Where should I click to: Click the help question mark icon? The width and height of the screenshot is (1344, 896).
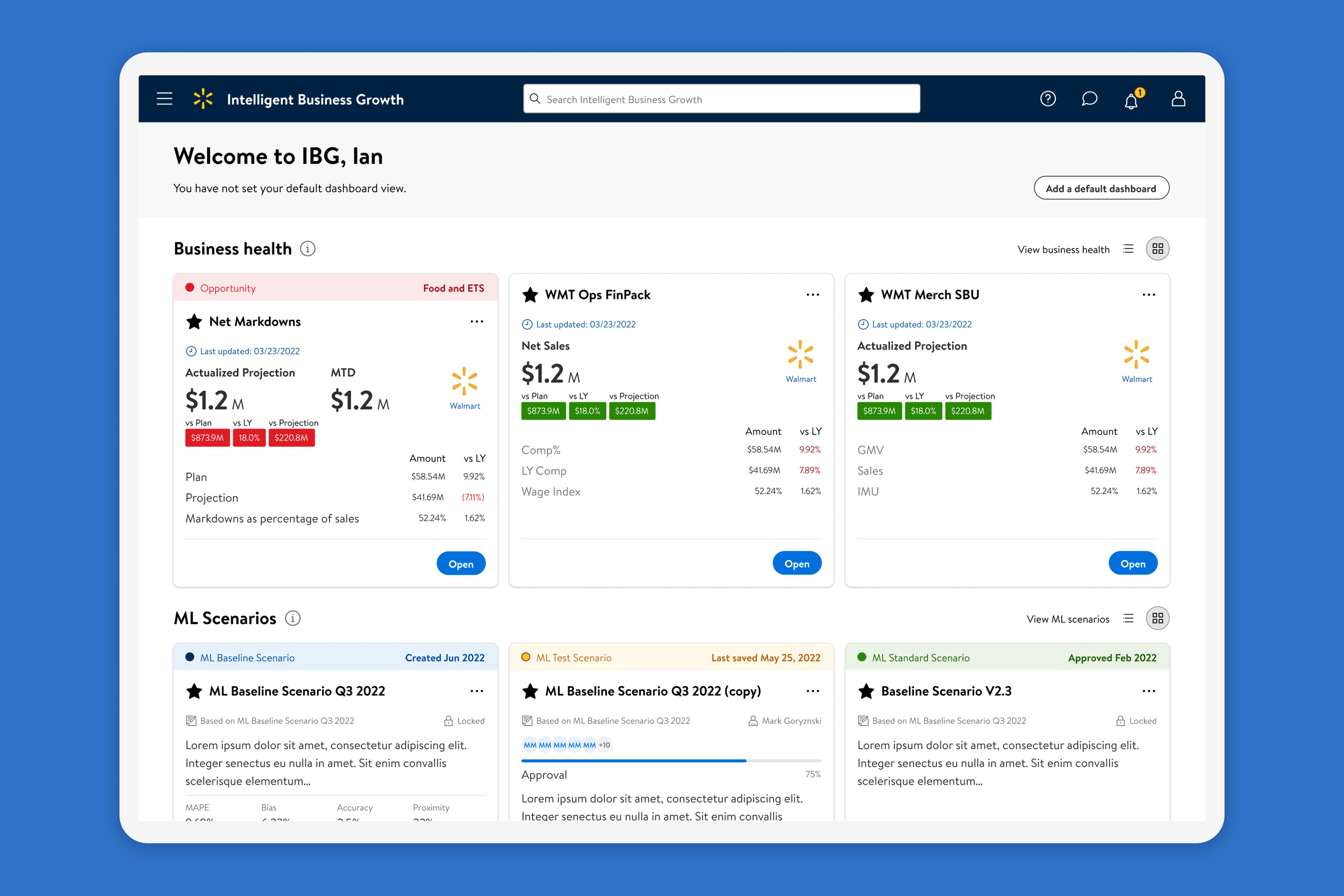[x=1047, y=99]
